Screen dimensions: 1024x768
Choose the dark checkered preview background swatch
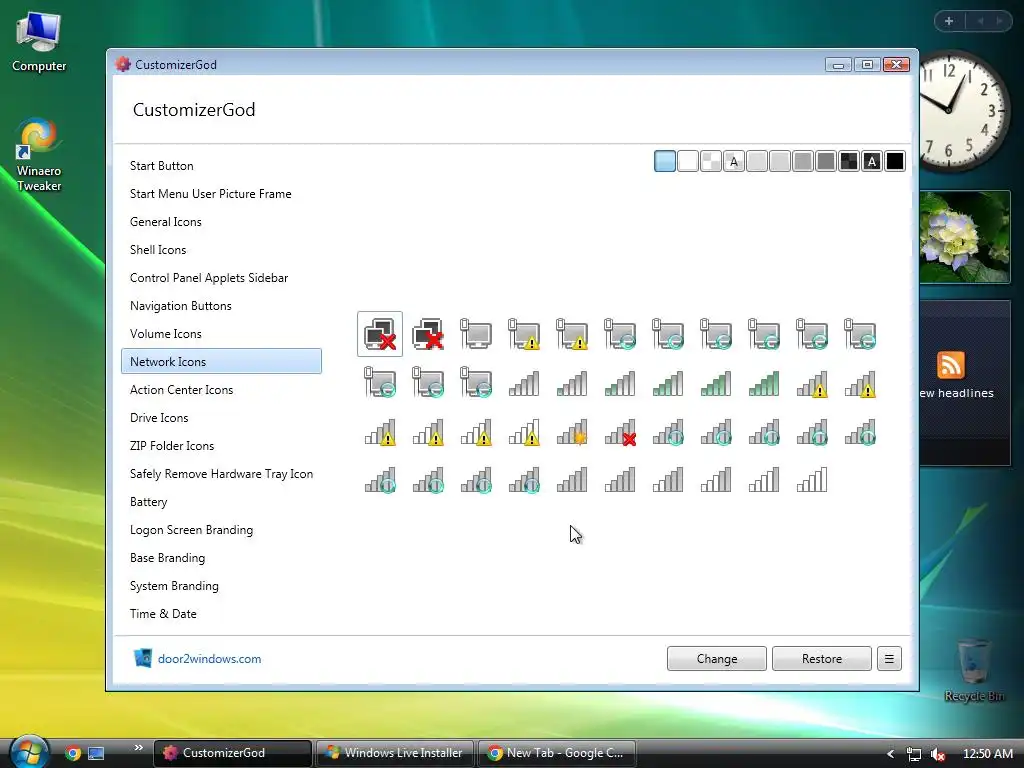849,161
